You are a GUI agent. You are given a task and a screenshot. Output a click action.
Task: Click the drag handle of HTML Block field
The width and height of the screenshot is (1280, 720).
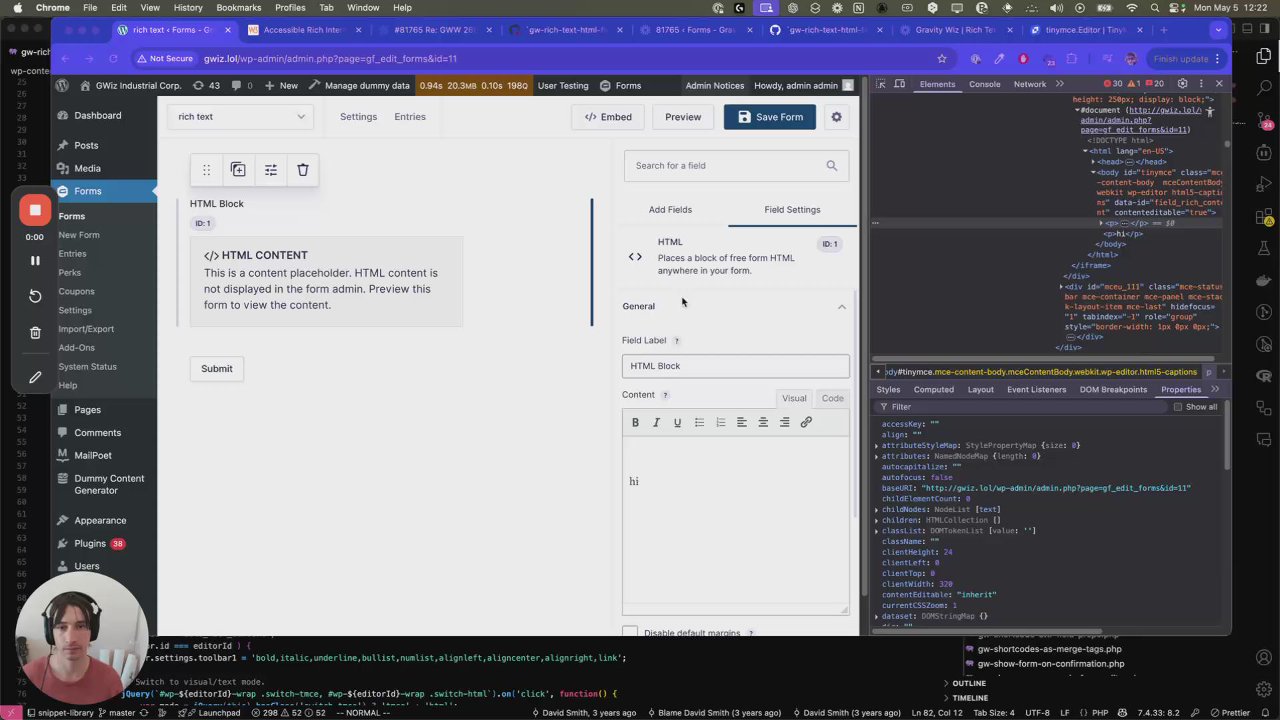pyautogui.click(x=206, y=170)
